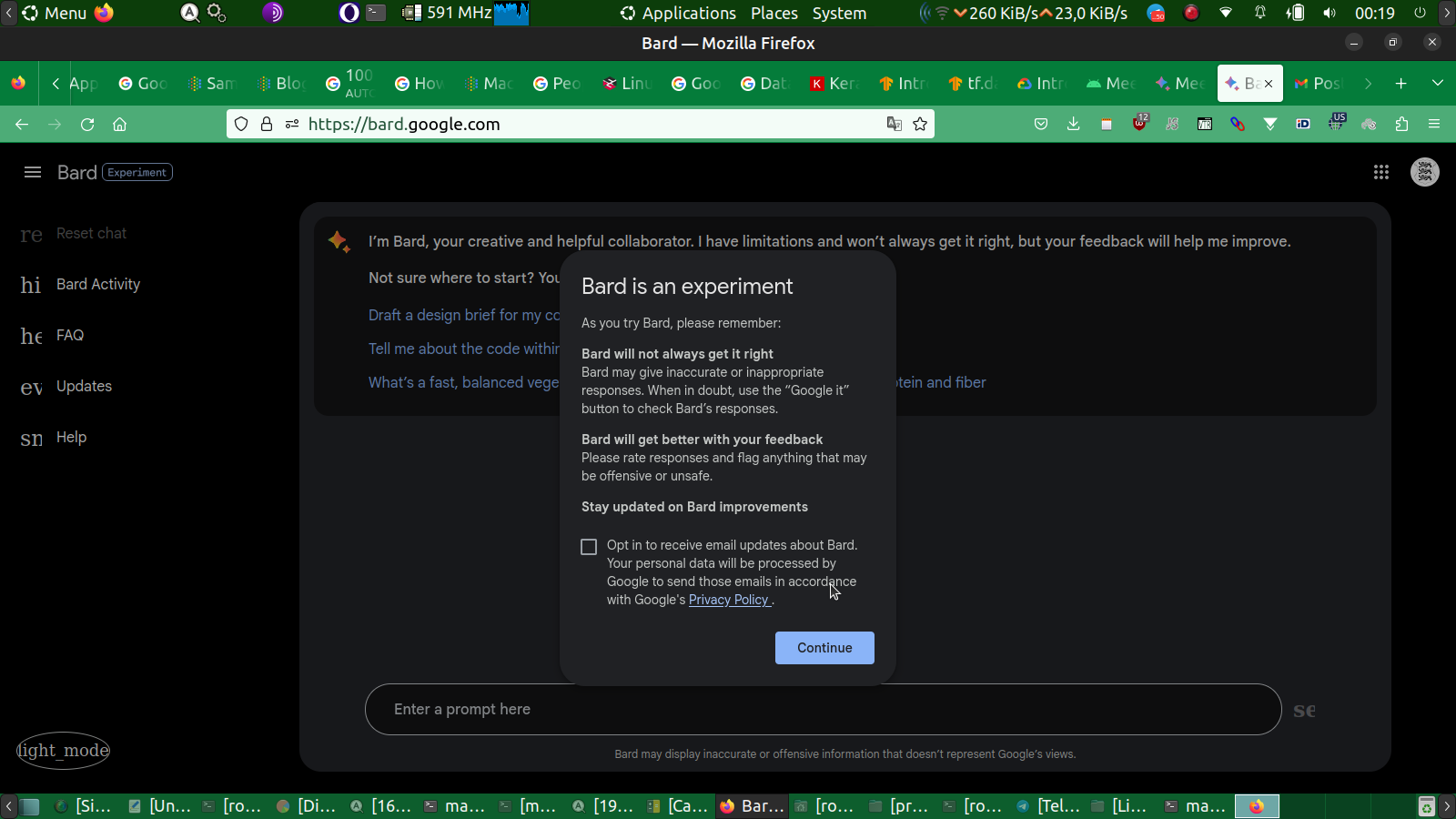Expand the list all tabs dropdown
This screenshot has height=819, width=1456.
[1438, 83]
